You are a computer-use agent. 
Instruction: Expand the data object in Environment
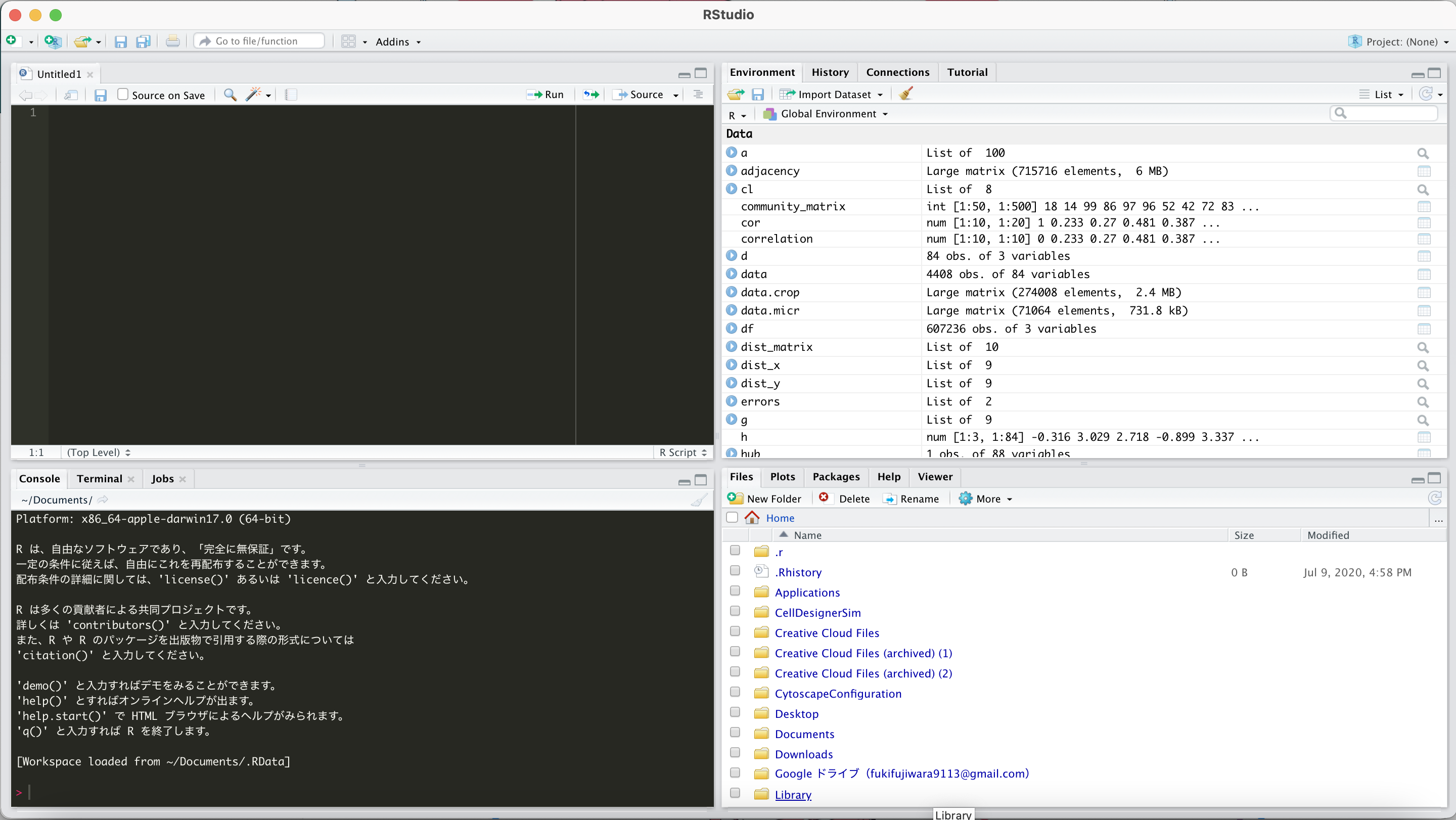pyautogui.click(x=731, y=274)
